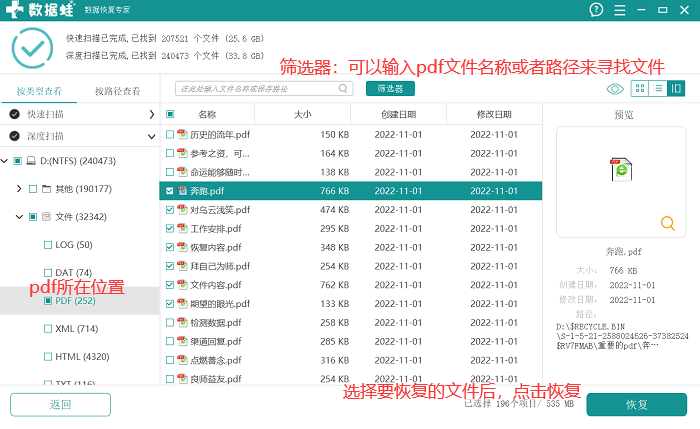This screenshot has width=700, height=429.
Task: Uncheck the box for 奔跑.pdf
Action: (170, 191)
